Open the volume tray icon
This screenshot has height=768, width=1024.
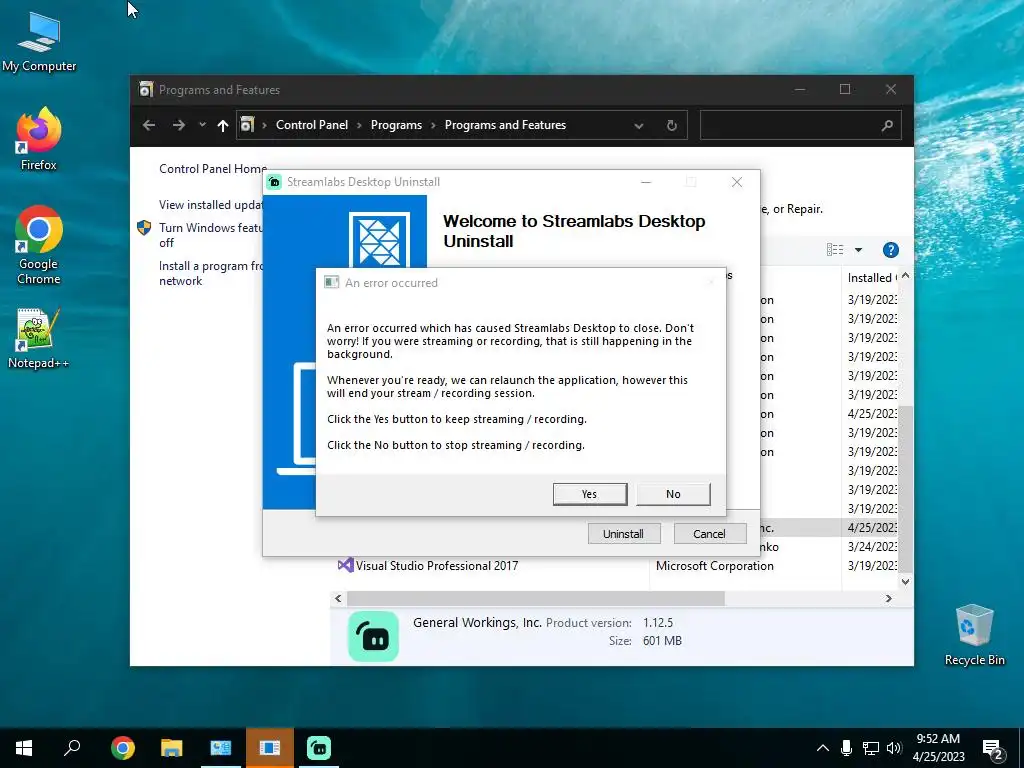tap(894, 748)
